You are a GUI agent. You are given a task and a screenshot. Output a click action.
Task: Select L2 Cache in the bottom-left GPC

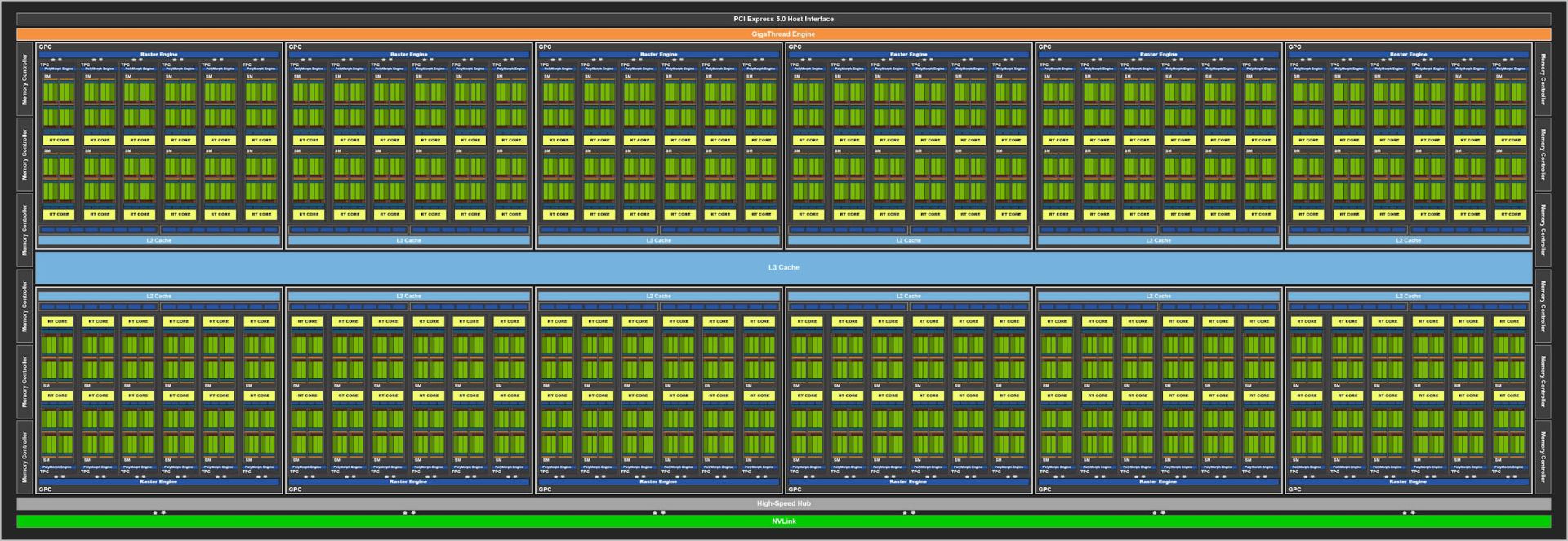pyautogui.click(x=158, y=296)
